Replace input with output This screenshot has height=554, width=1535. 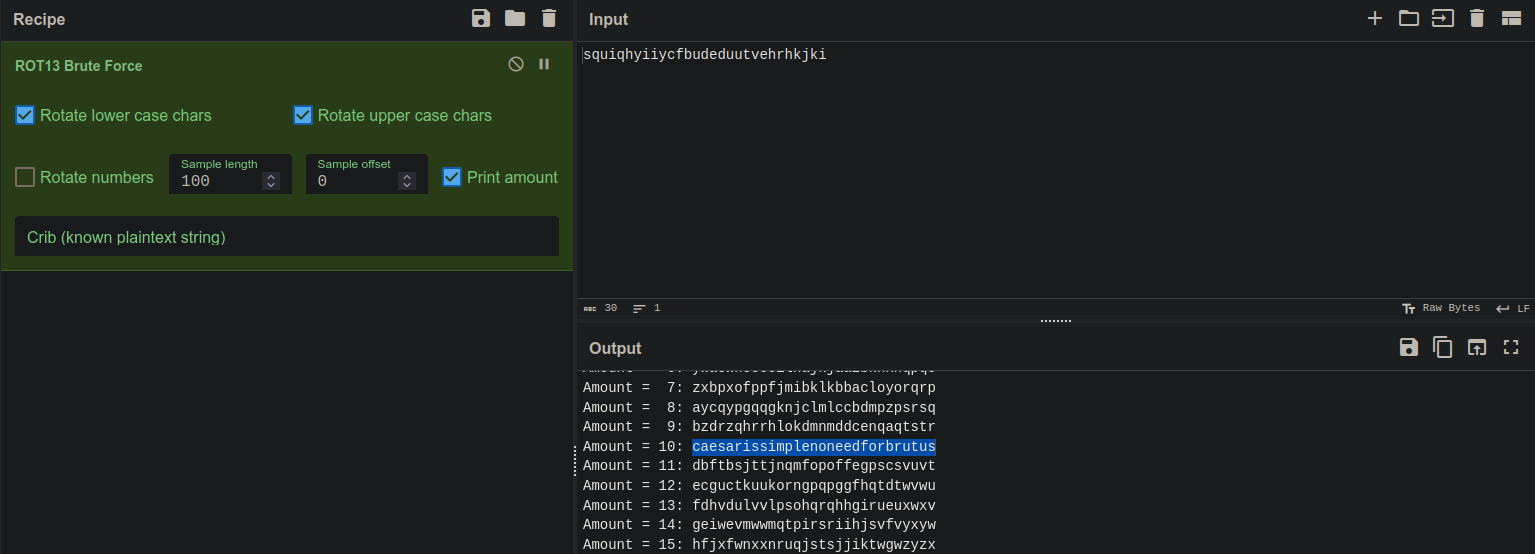pos(1477,347)
